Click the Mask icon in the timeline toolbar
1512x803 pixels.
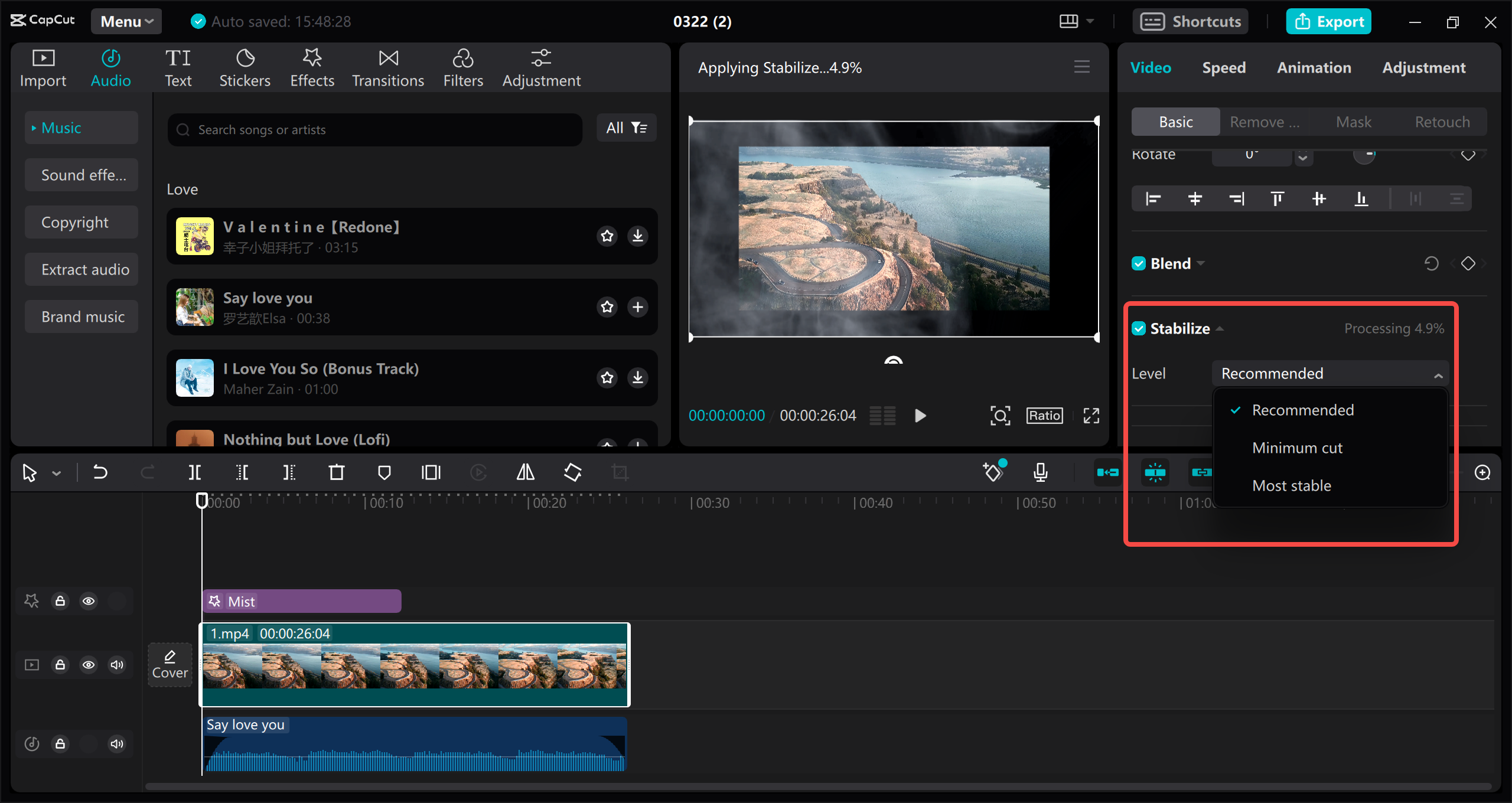[x=384, y=472]
